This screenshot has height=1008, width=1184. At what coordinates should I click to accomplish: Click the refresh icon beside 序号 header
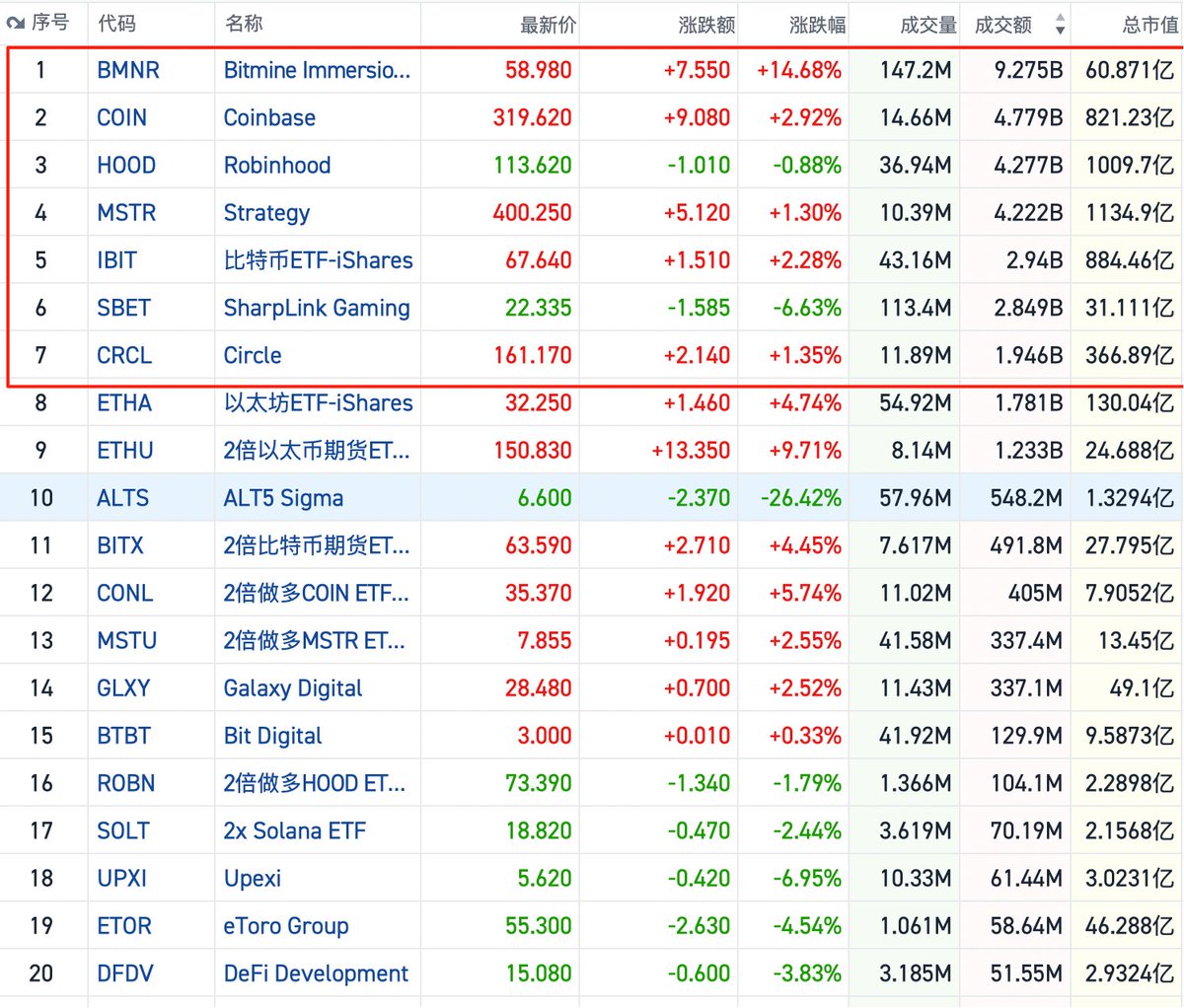tap(15, 24)
